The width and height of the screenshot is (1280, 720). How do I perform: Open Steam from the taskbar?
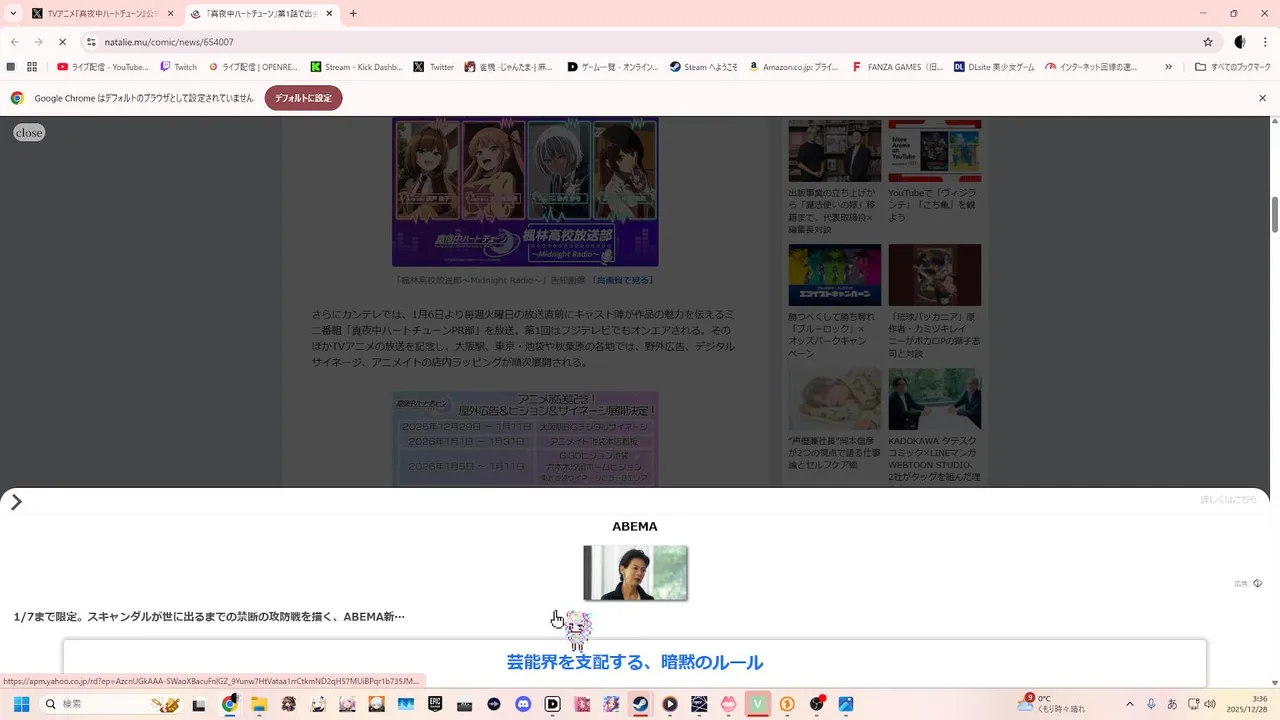tap(640, 704)
